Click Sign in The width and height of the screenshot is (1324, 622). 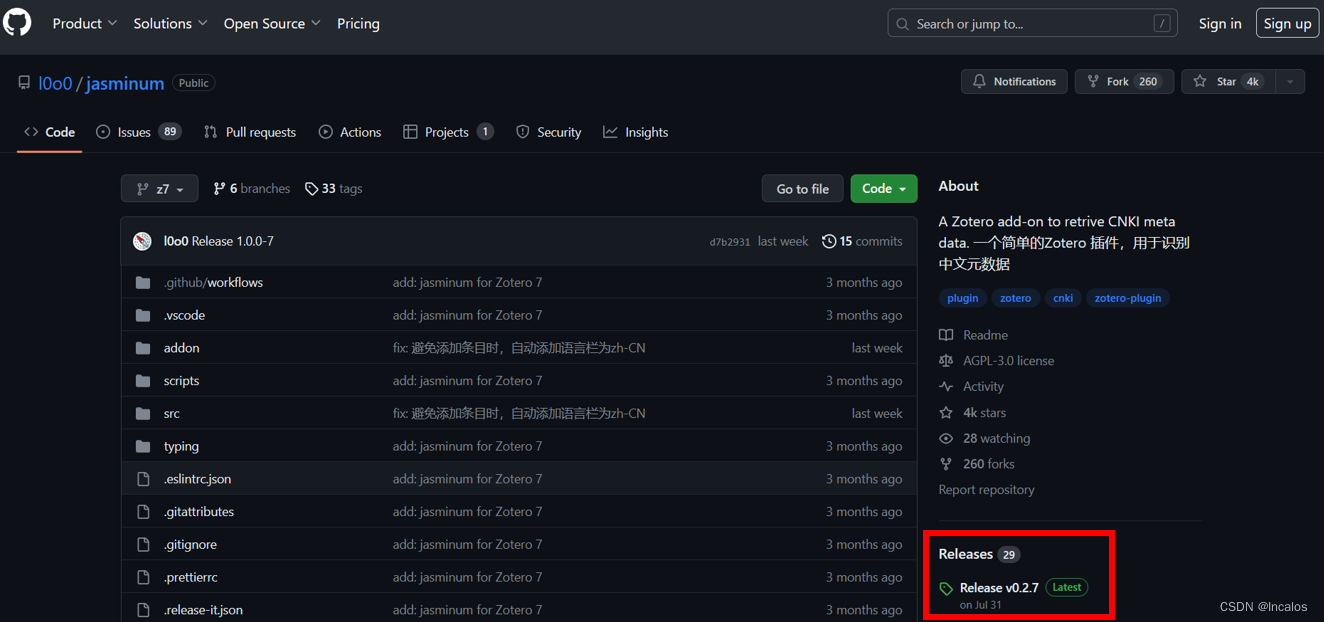point(1220,23)
